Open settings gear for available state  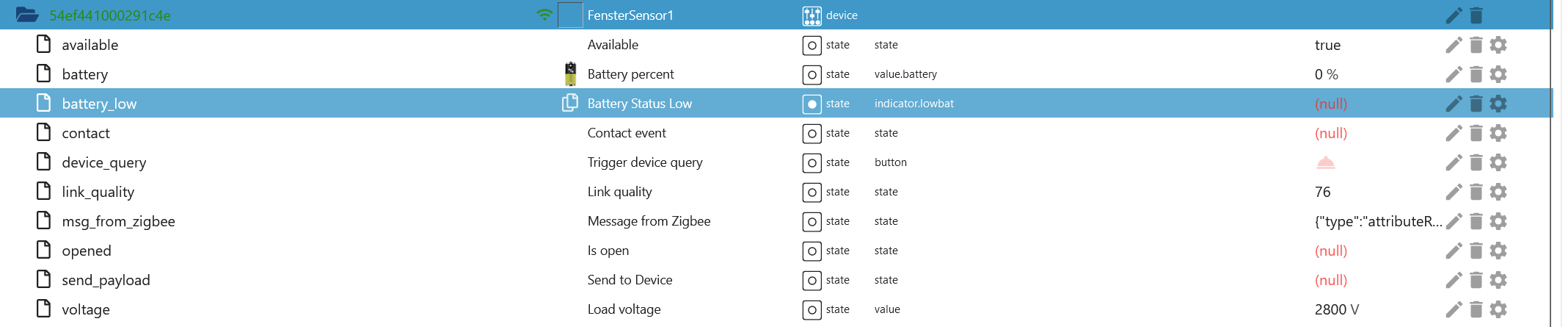[1498, 45]
